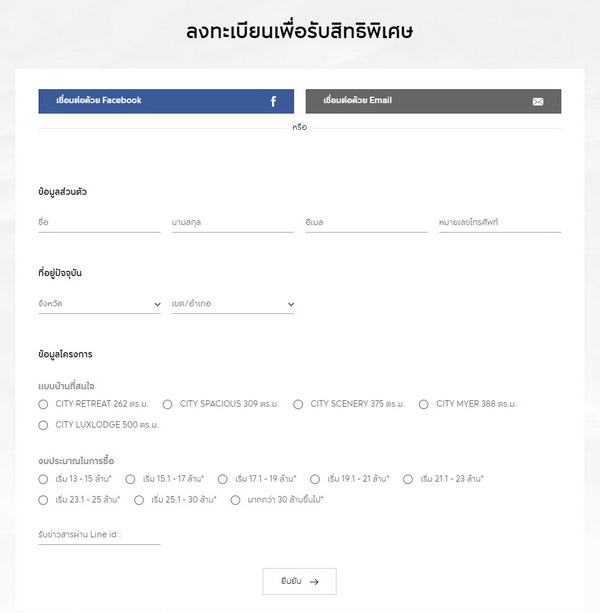The width and height of the screenshot is (600, 613).
Task: Open the จังหวัด province dropdown
Action: 99,303
